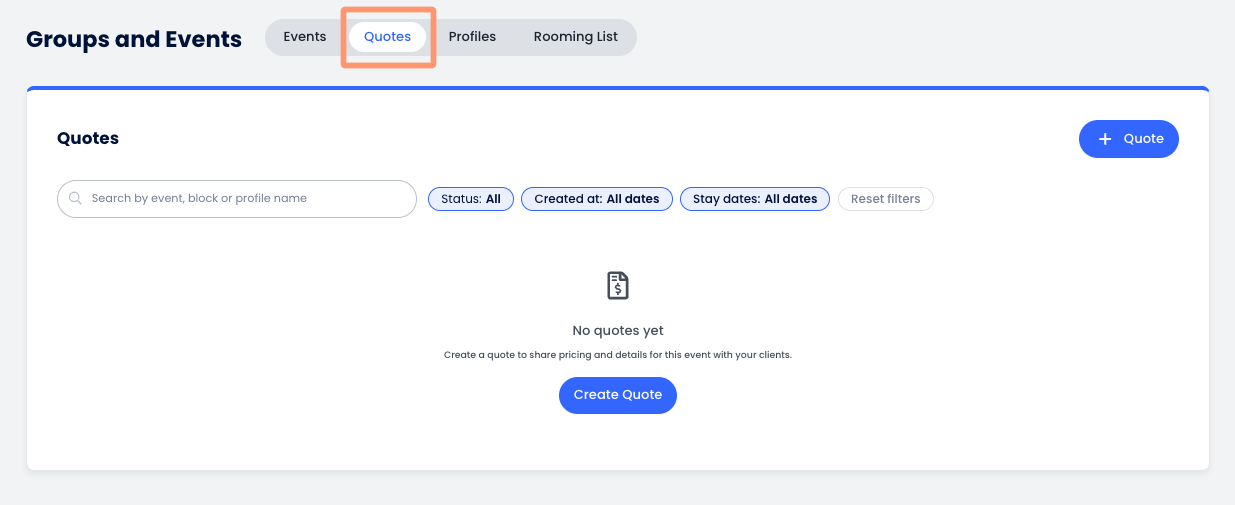Image resolution: width=1235 pixels, height=505 pixels.
Task: Click the quote document dollar icon
Action: [618, 286]
